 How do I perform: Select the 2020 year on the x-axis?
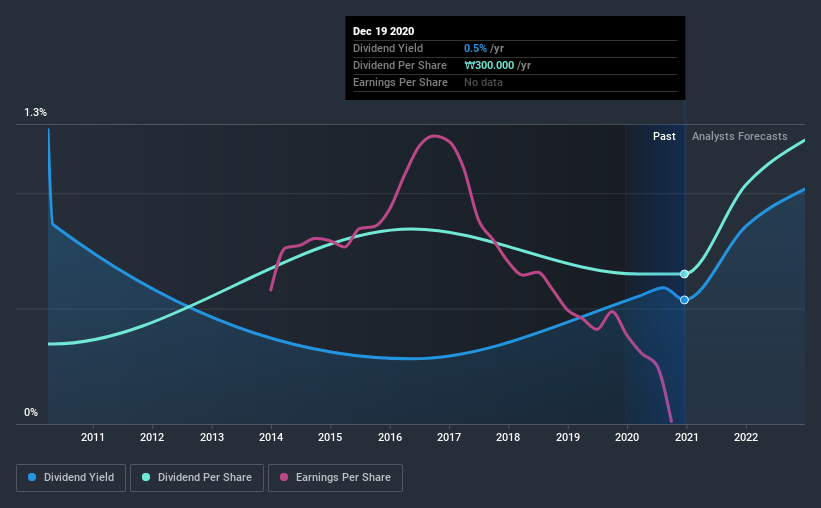click(627, 437)
